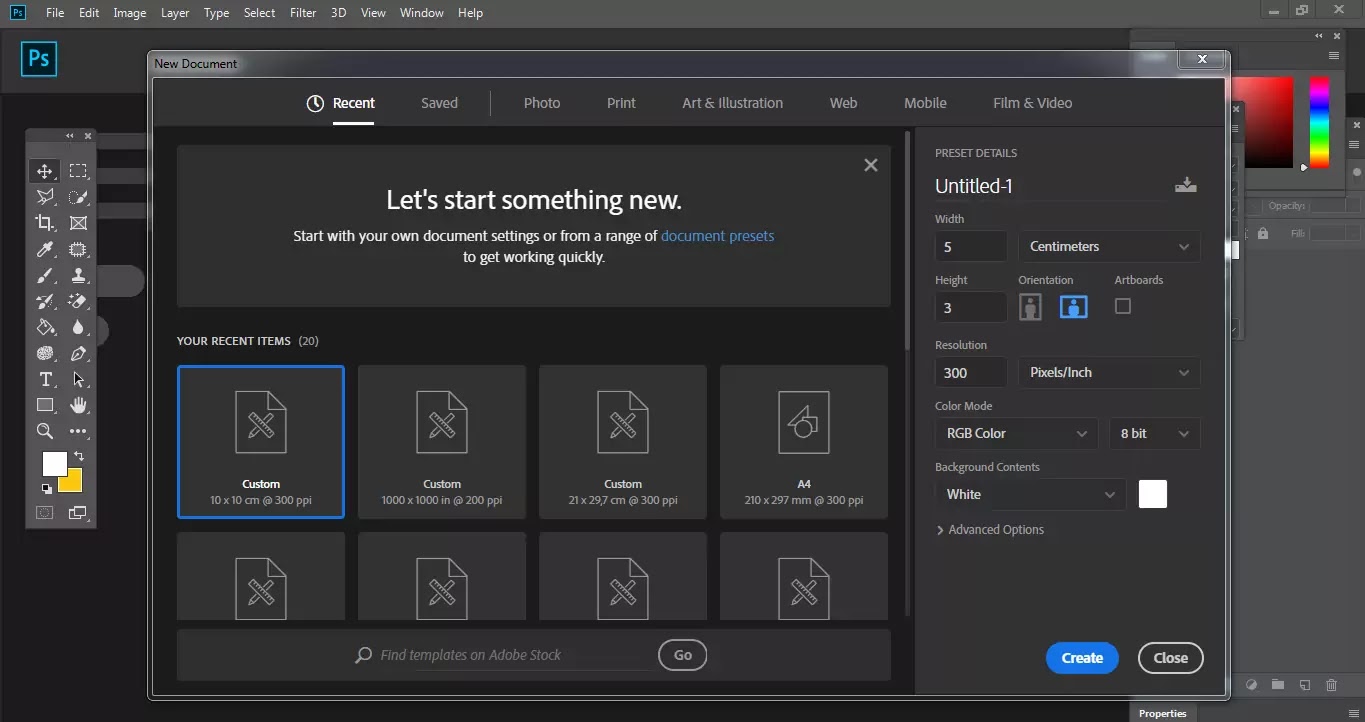Switch to the Saved tab
Screen dimensions: 1365x722
click(439, 103)
